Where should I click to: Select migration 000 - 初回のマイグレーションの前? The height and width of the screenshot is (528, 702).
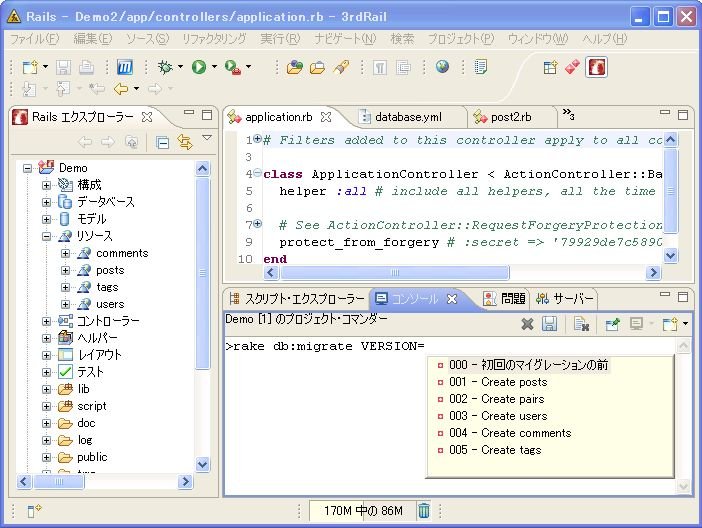coord(528,365)
